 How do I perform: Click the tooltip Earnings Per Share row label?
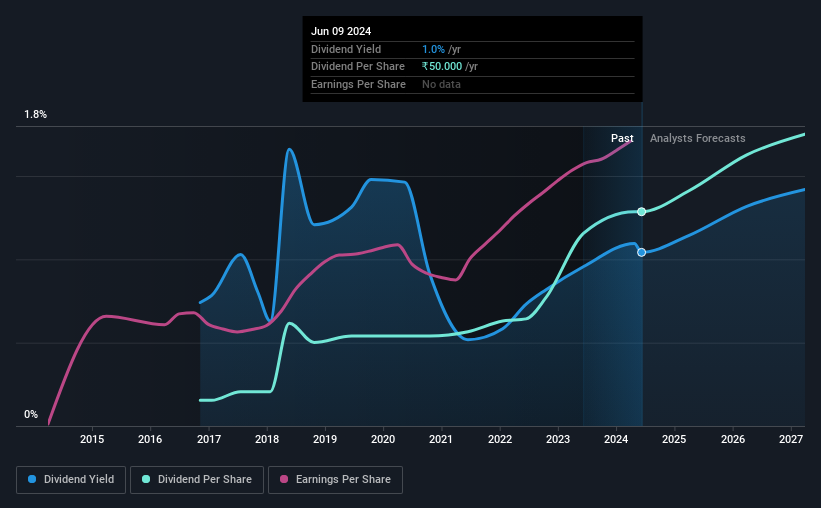click(358, 84)
